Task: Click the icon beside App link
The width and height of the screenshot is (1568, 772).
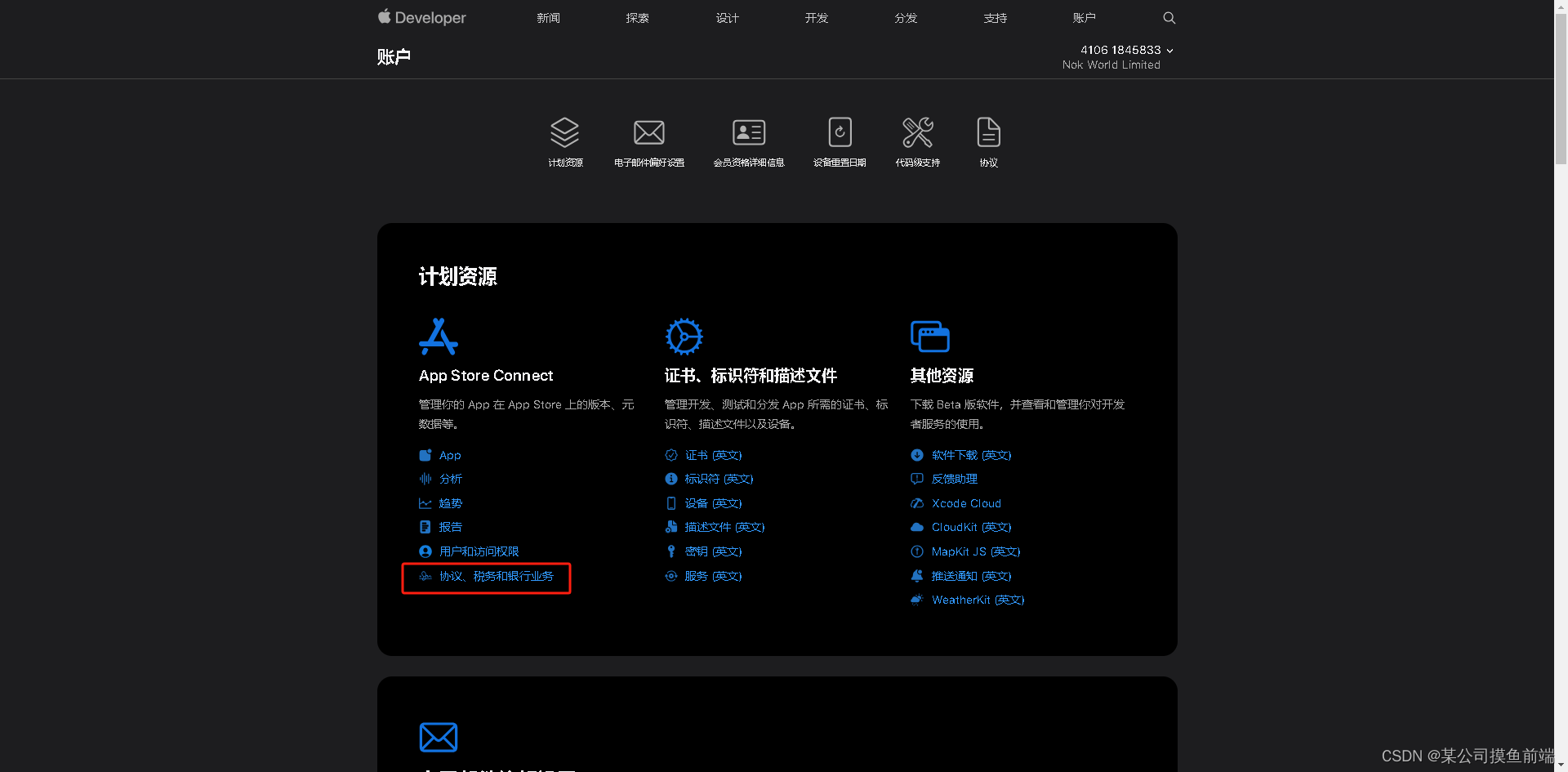Action: (425, 455)
